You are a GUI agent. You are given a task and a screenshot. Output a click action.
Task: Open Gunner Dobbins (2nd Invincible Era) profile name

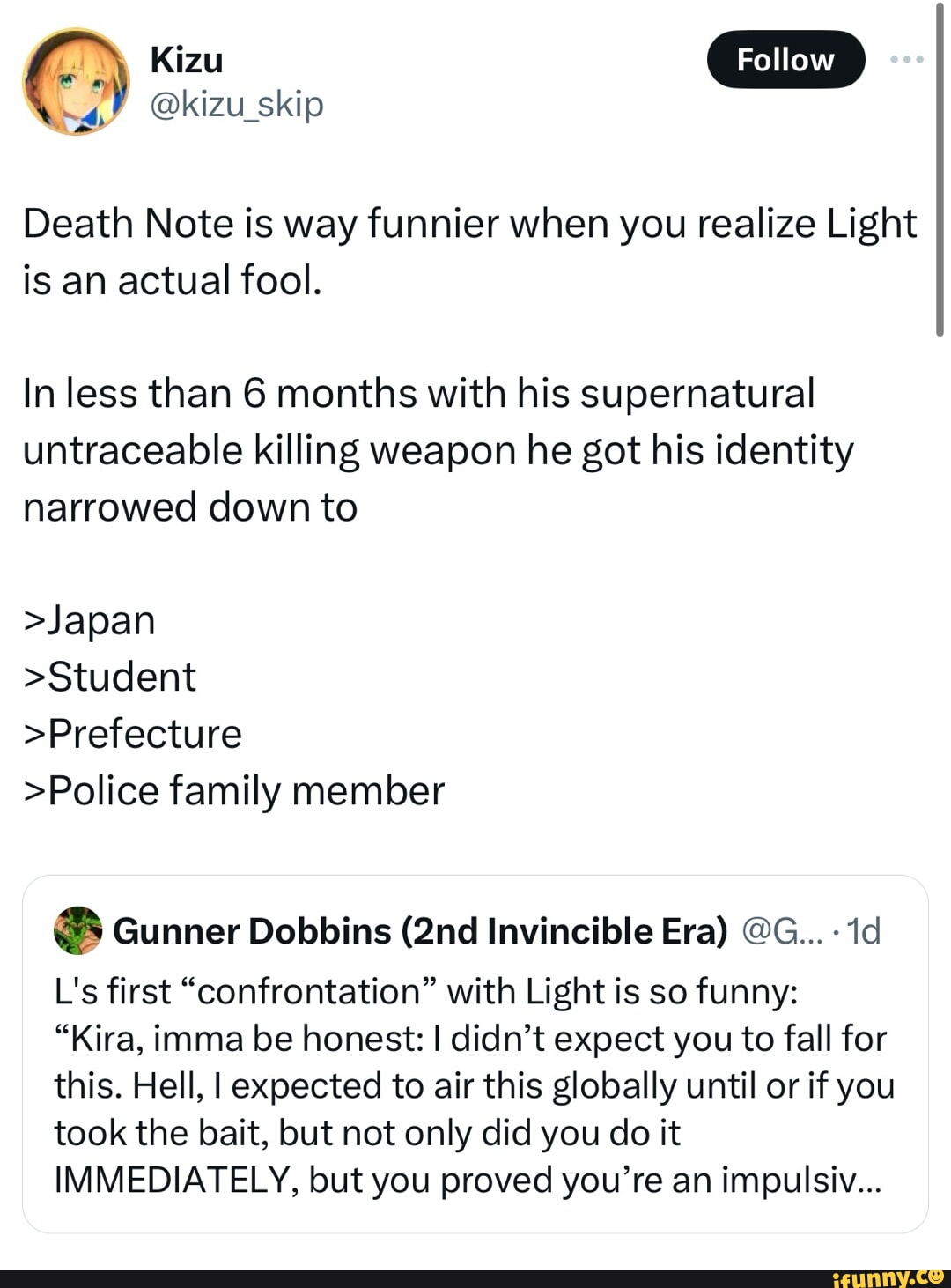[420, 931]
